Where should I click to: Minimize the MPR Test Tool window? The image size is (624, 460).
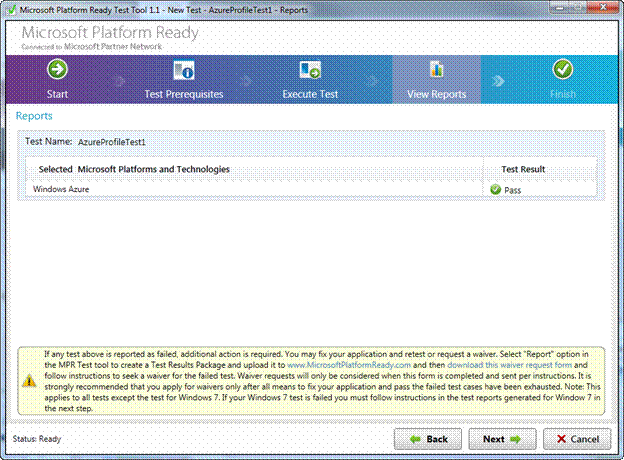click(x=559, y=7)
